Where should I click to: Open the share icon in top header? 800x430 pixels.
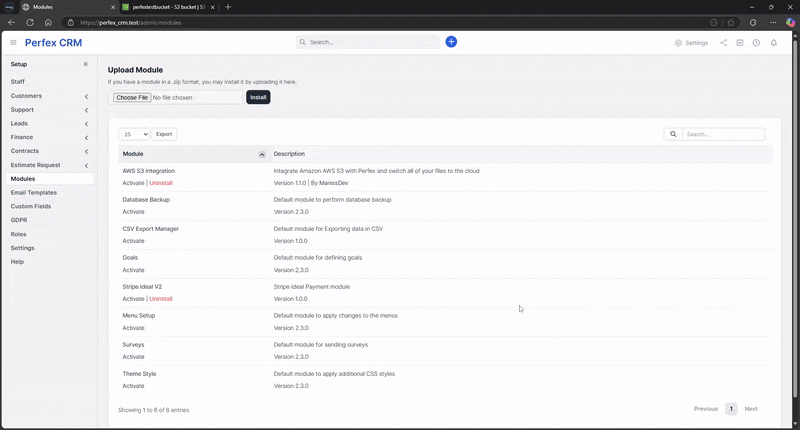point(723,43)
